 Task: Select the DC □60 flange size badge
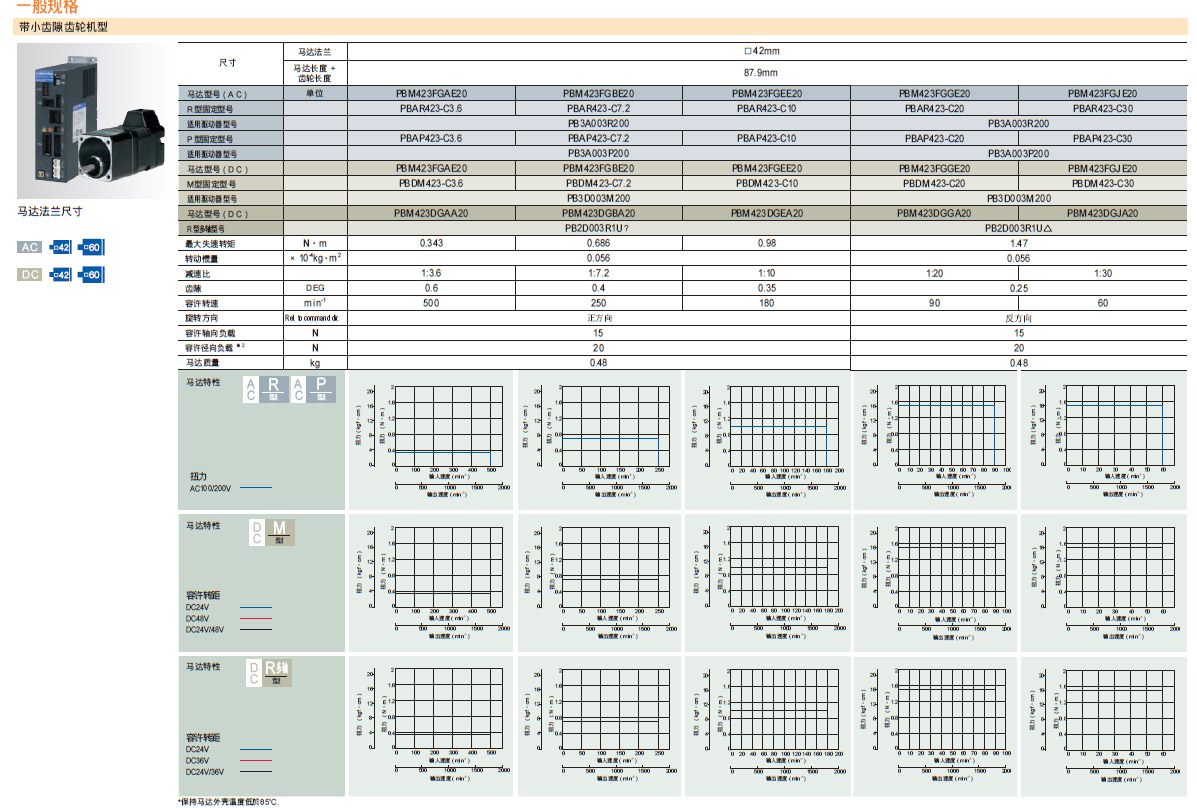tap(91, 275)
